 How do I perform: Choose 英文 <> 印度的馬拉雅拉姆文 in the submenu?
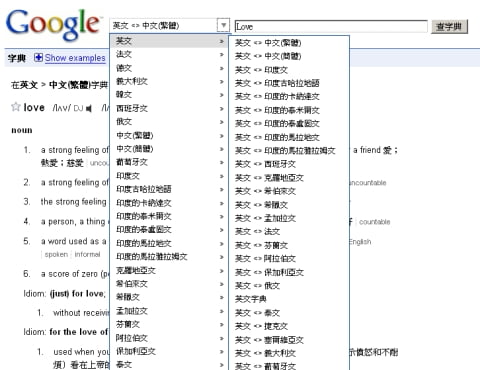point(289,151)
